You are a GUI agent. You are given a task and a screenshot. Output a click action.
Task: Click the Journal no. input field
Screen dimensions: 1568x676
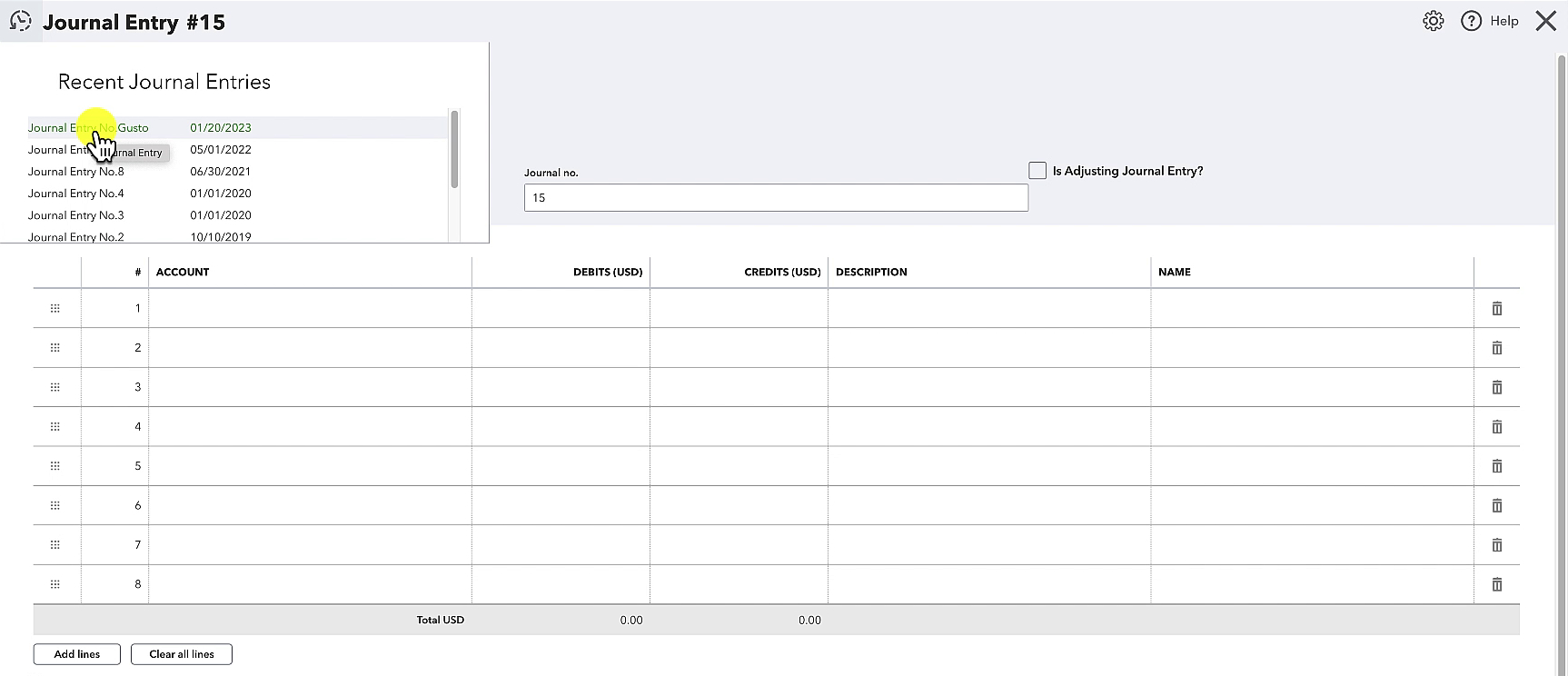(776, 198)
